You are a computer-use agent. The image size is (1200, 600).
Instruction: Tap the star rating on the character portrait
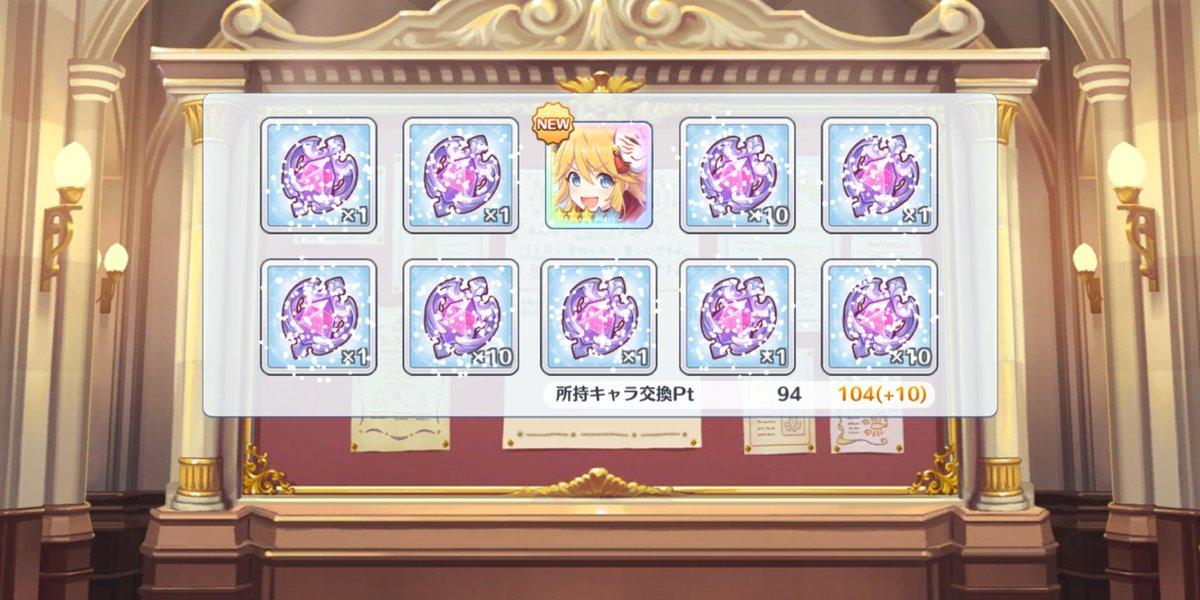click(565, 217)
